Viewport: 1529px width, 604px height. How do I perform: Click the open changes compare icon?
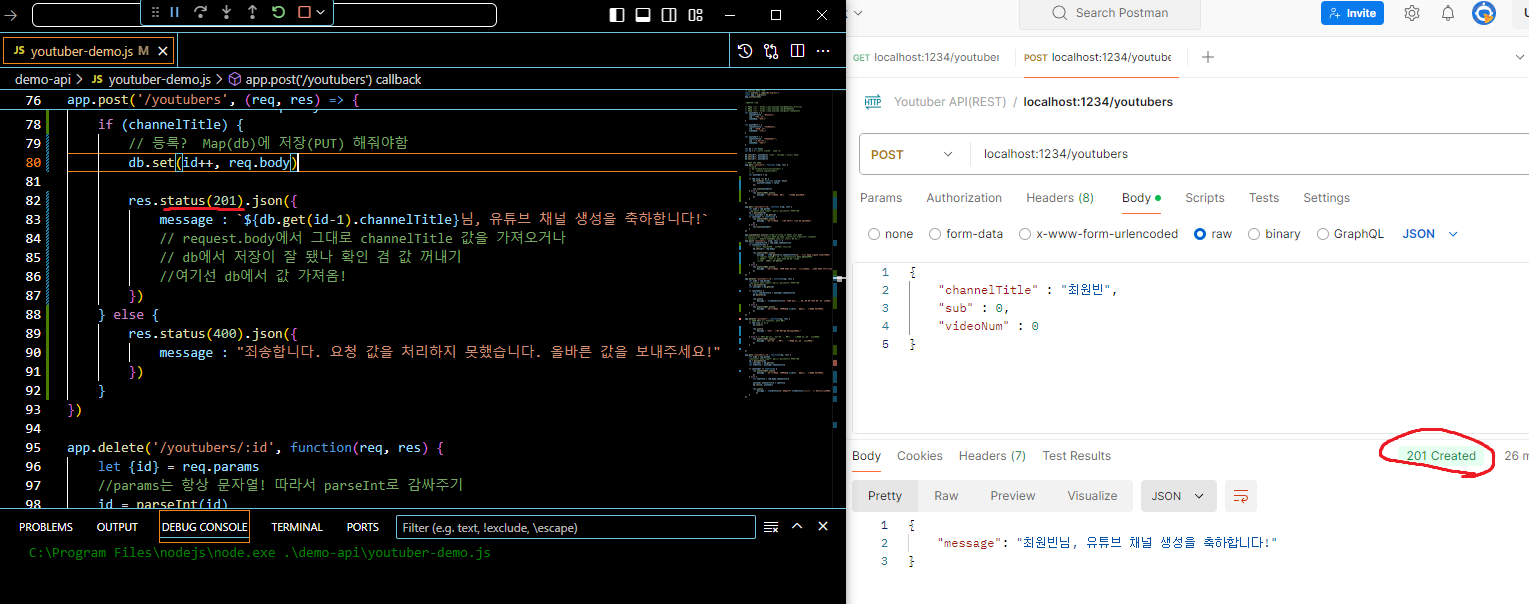[x=771, y=51]
